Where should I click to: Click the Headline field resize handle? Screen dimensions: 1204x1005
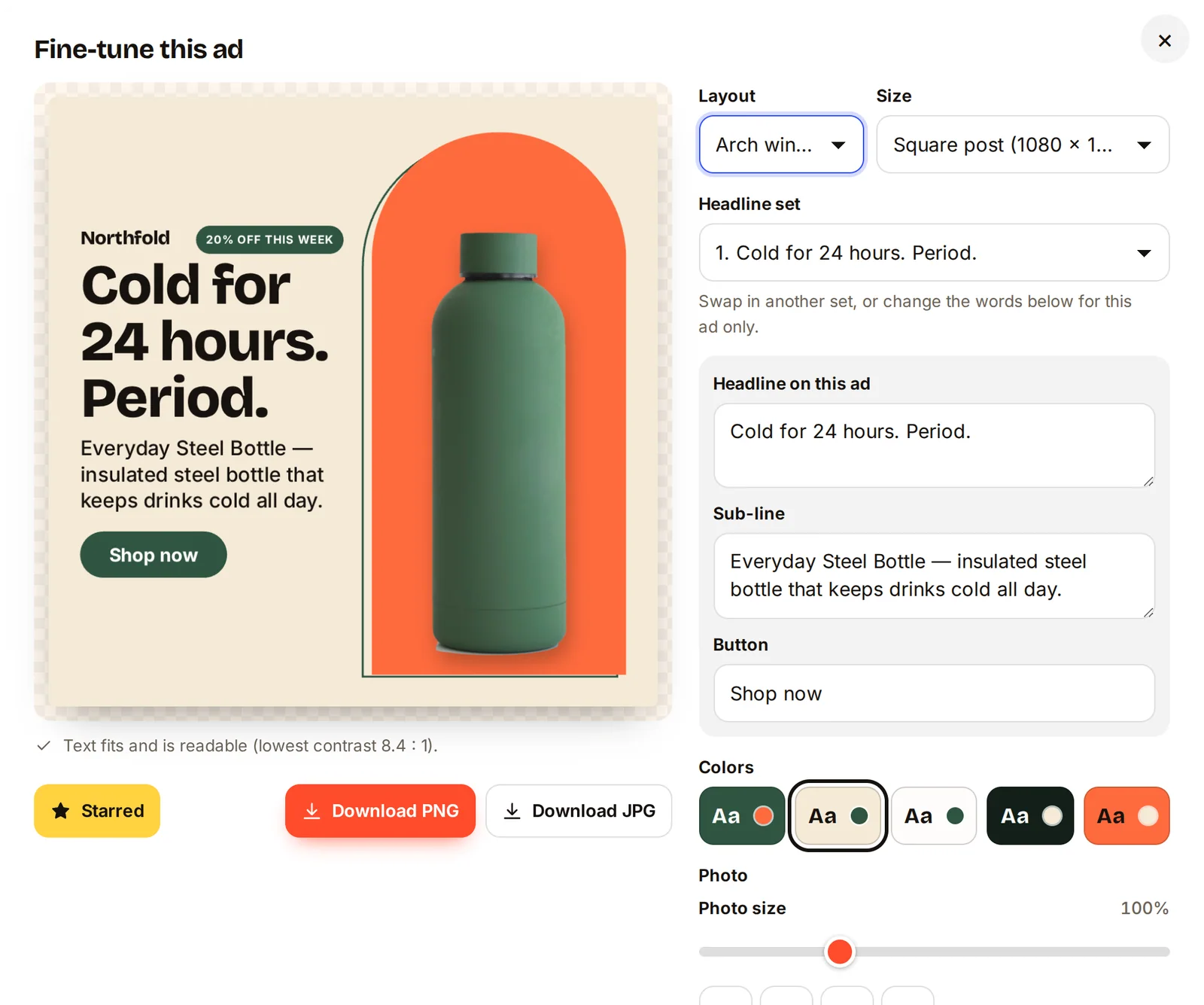tap(1148, 481)
